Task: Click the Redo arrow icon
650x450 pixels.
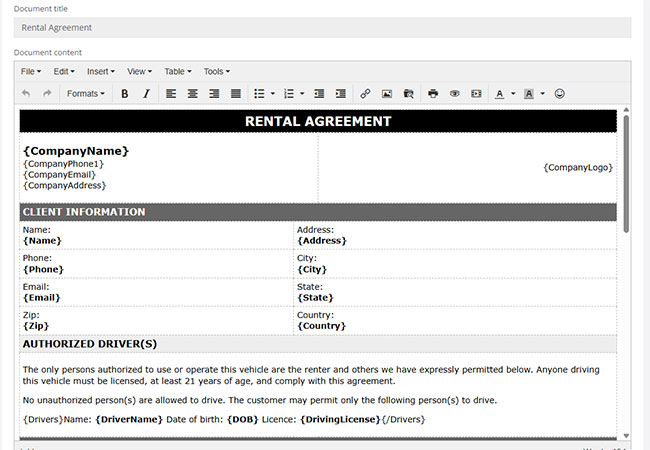Action: click(47, 94)
